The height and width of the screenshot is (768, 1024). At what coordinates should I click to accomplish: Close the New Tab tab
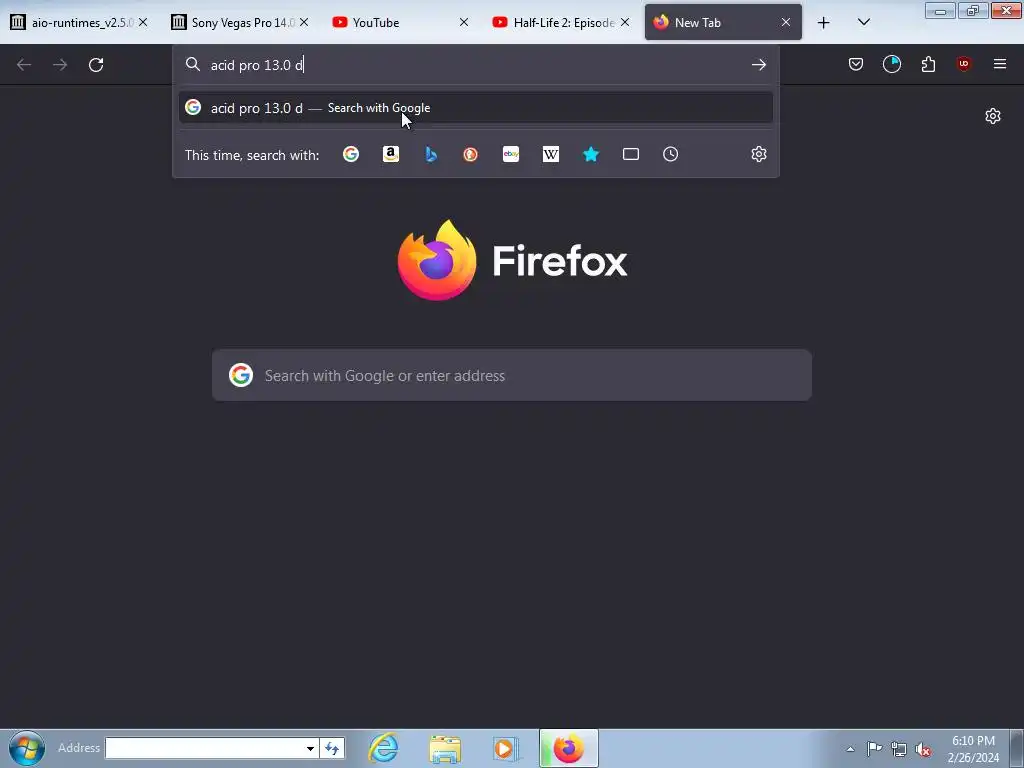click(x=786, y=22)
